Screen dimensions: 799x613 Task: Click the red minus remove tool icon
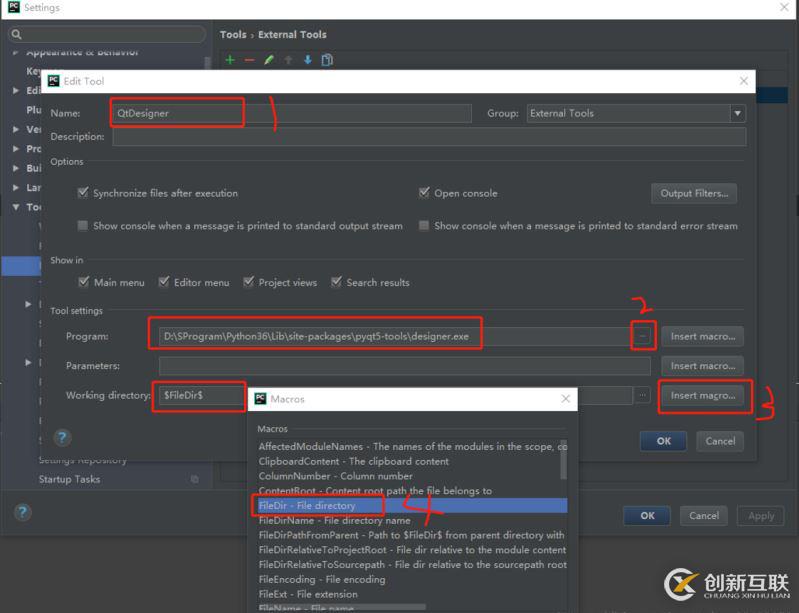coord(250,60)
